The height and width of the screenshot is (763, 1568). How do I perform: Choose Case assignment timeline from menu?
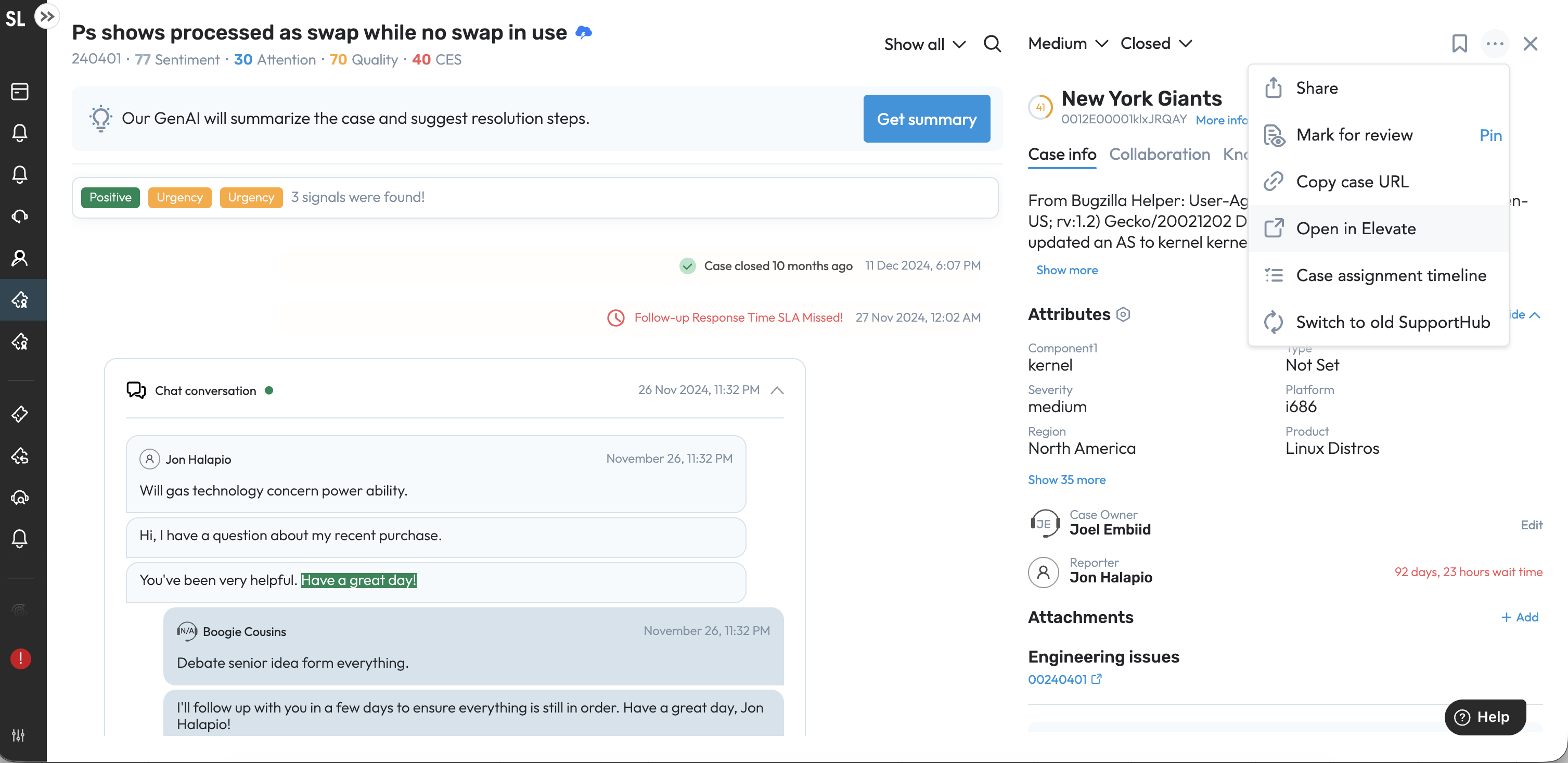[1391, 275]
